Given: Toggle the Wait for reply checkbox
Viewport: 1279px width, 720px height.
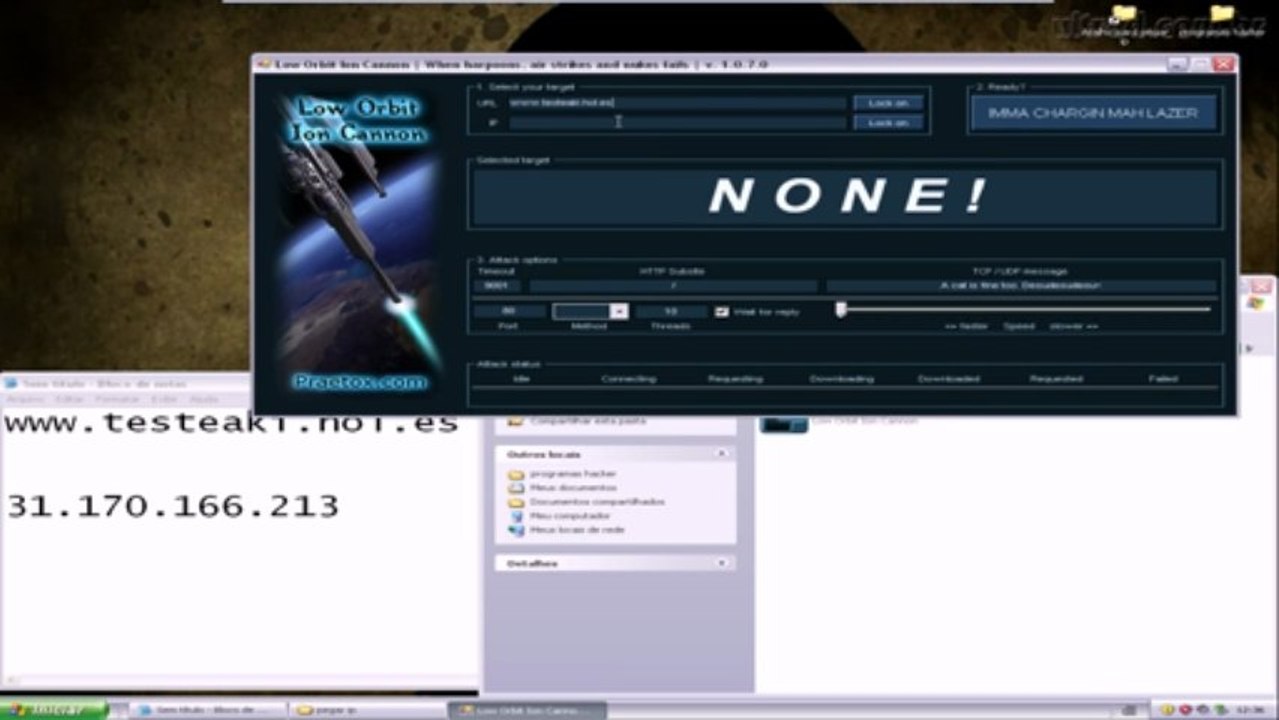Looking at the screenshot, I should [x=721, y=312].
